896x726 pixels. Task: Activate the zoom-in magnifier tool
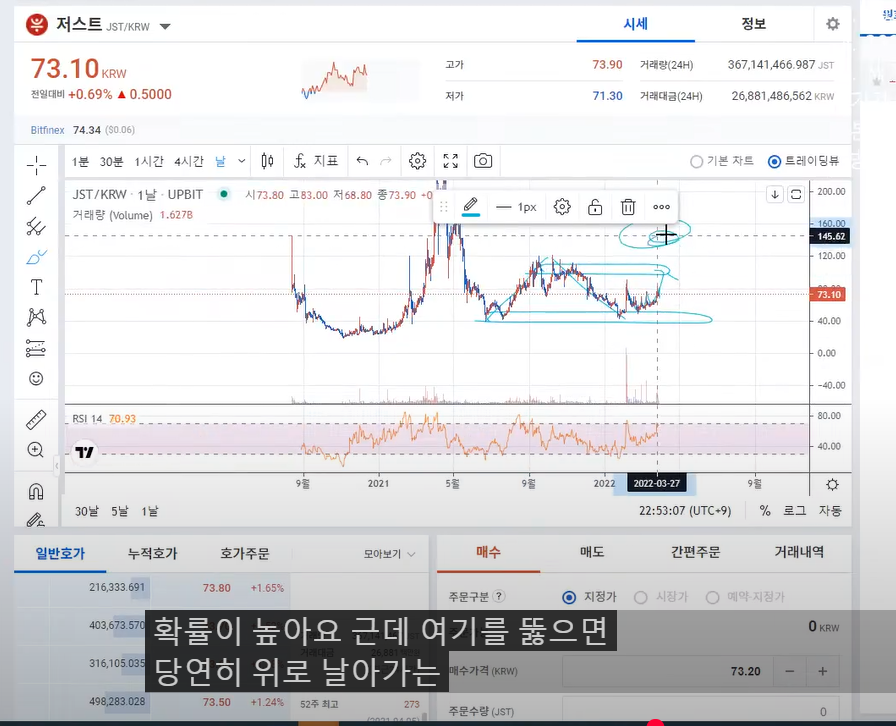click(x=36, y=450)
